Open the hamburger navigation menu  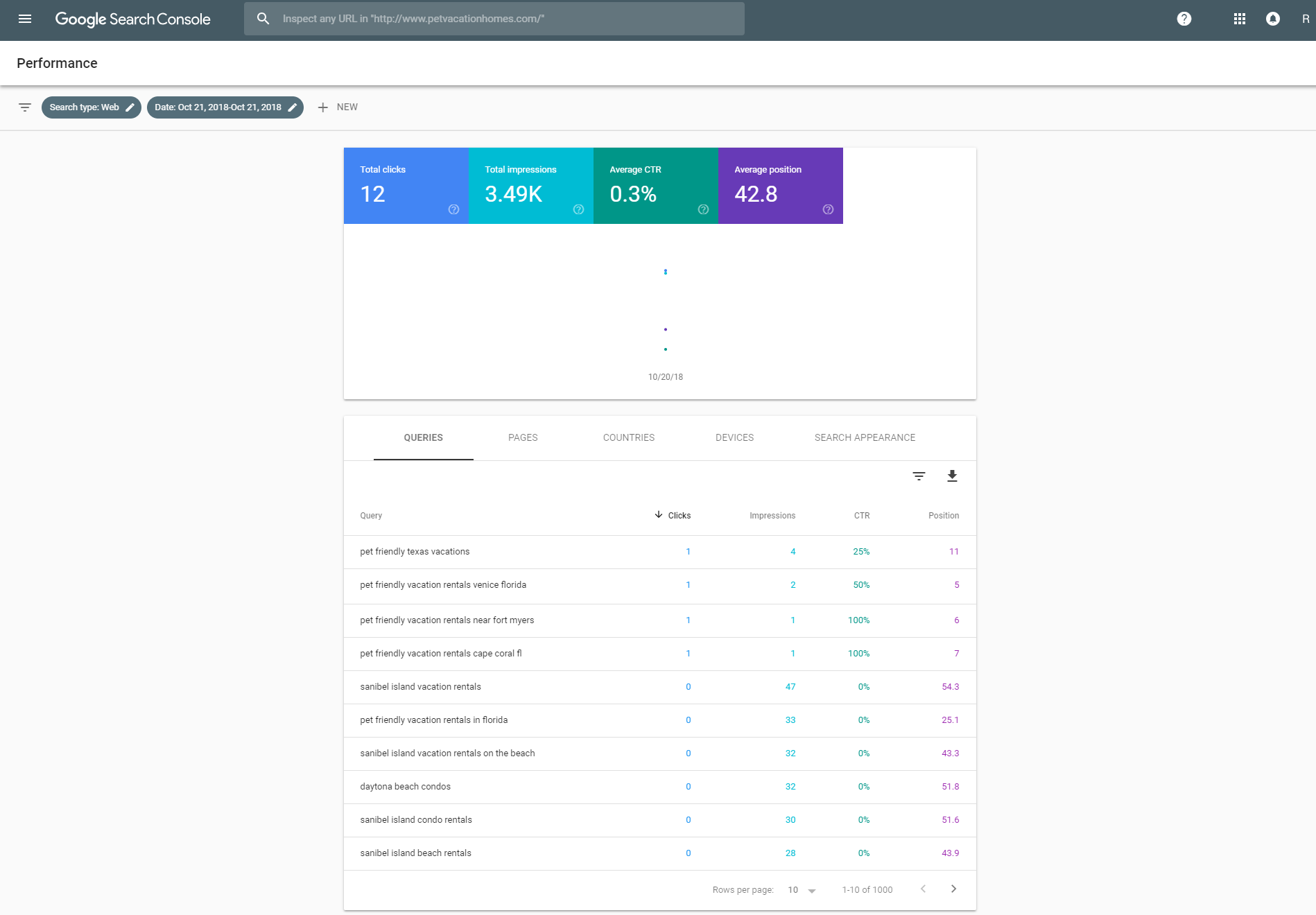[25, 19]
